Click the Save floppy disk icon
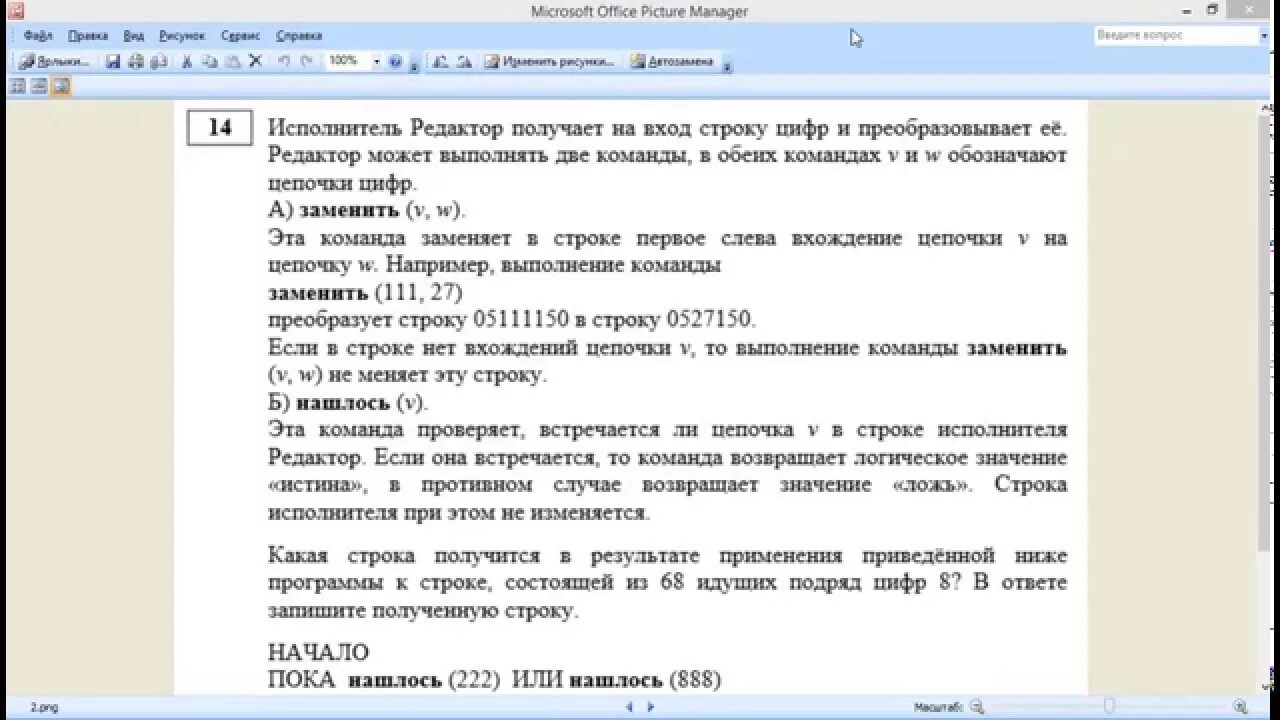The width and height of the screenshot is (1280, 720). click(x=113, y=61)
